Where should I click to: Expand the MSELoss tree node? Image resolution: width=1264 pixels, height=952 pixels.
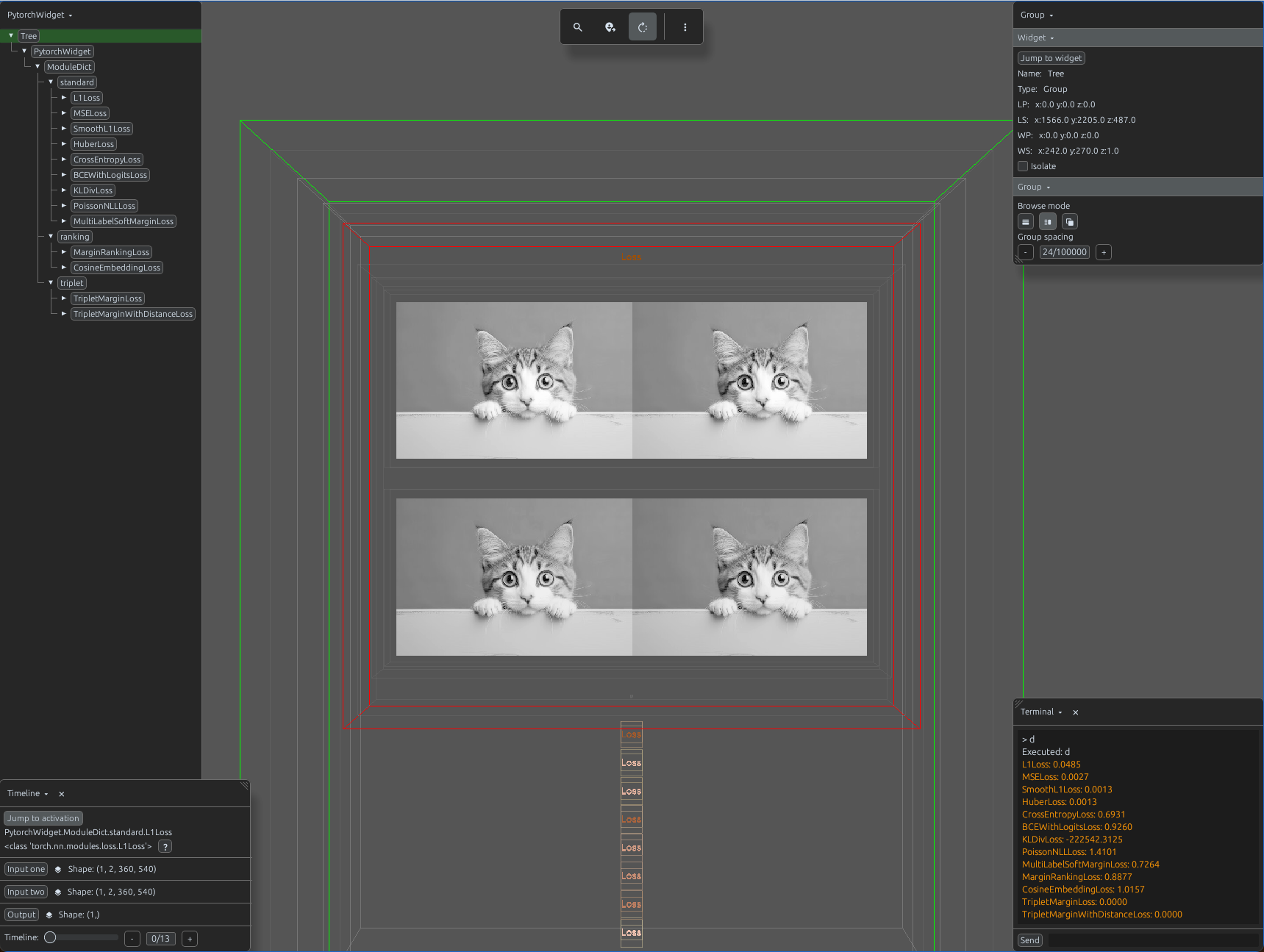click(64, 112)
